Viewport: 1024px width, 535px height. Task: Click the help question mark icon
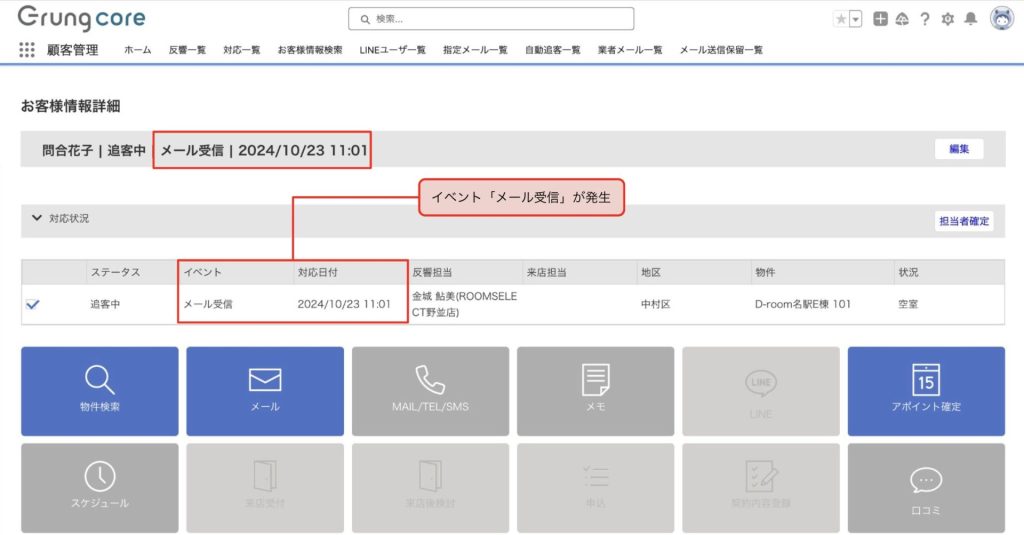(x=925, y=19)
